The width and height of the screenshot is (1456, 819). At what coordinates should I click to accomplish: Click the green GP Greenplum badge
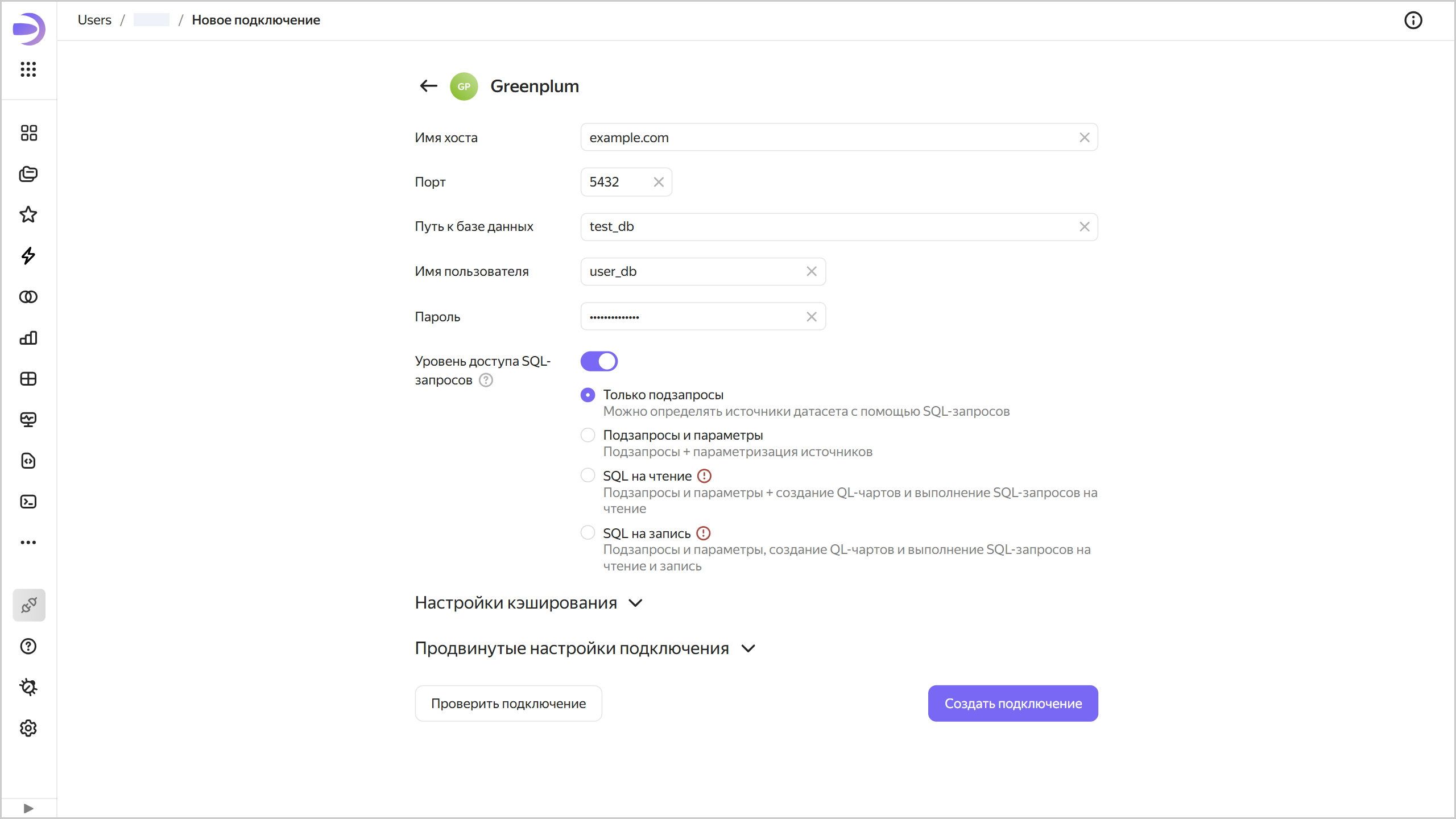[x=464, y=86]
